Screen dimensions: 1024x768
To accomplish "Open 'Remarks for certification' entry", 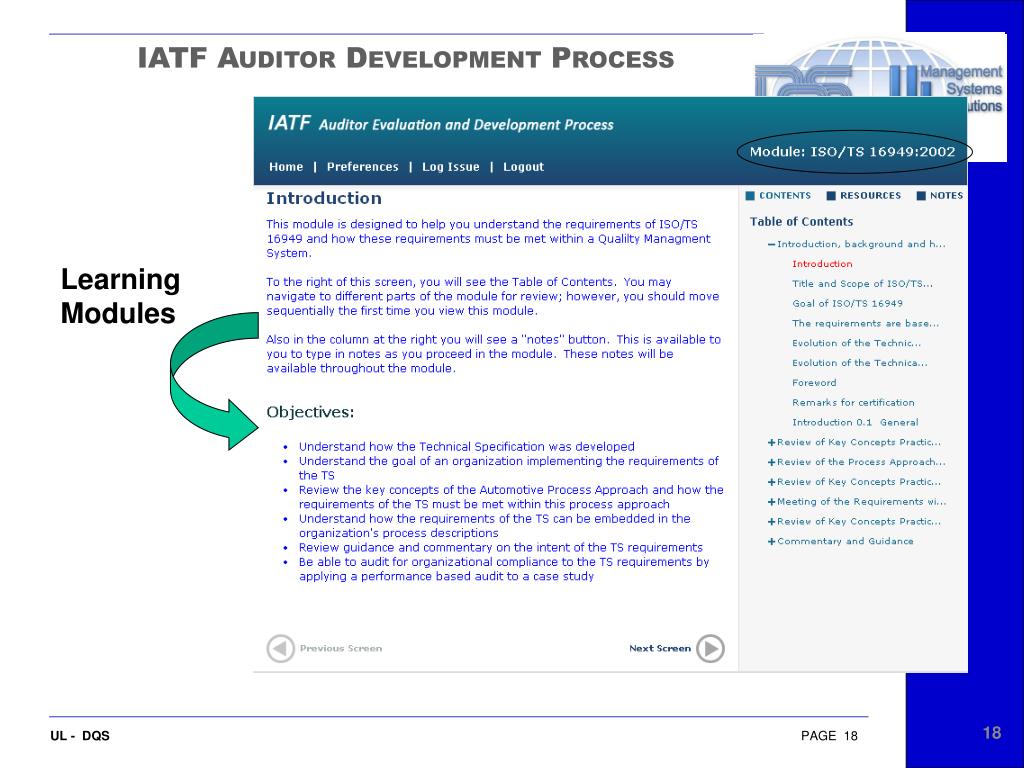I will [x=853, y=402].
